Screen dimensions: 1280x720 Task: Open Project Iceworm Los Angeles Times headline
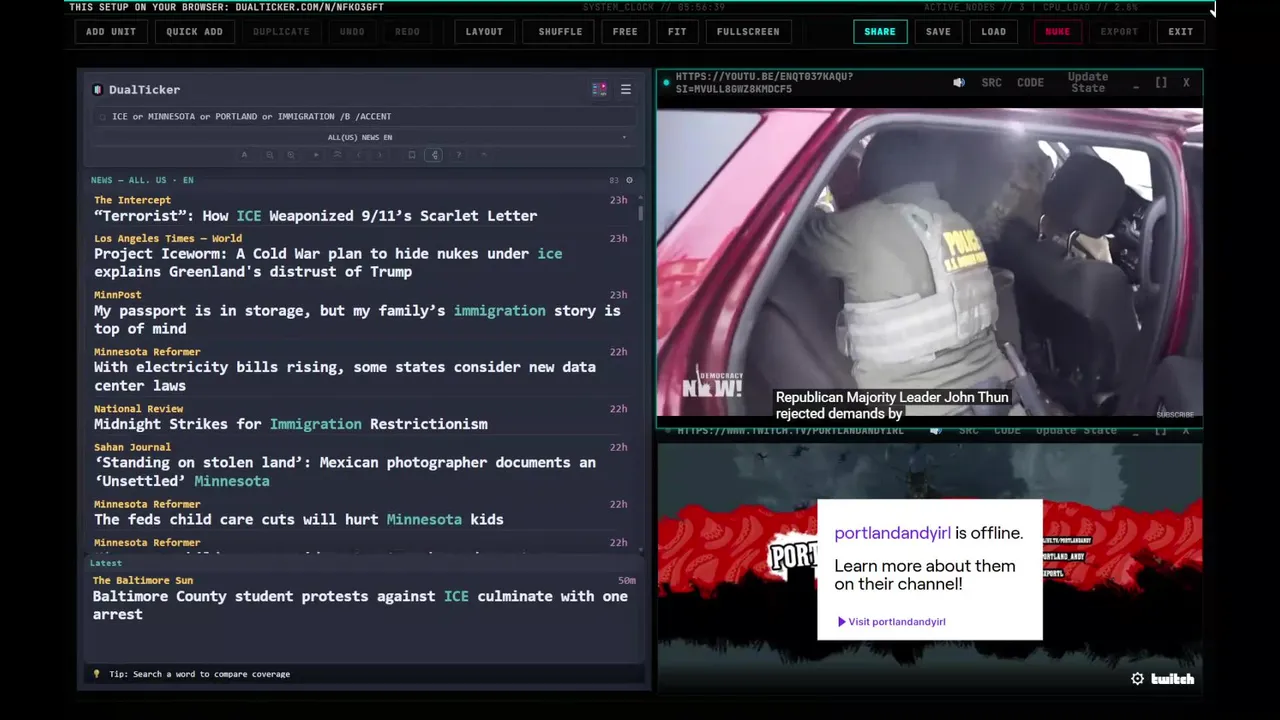328,263
